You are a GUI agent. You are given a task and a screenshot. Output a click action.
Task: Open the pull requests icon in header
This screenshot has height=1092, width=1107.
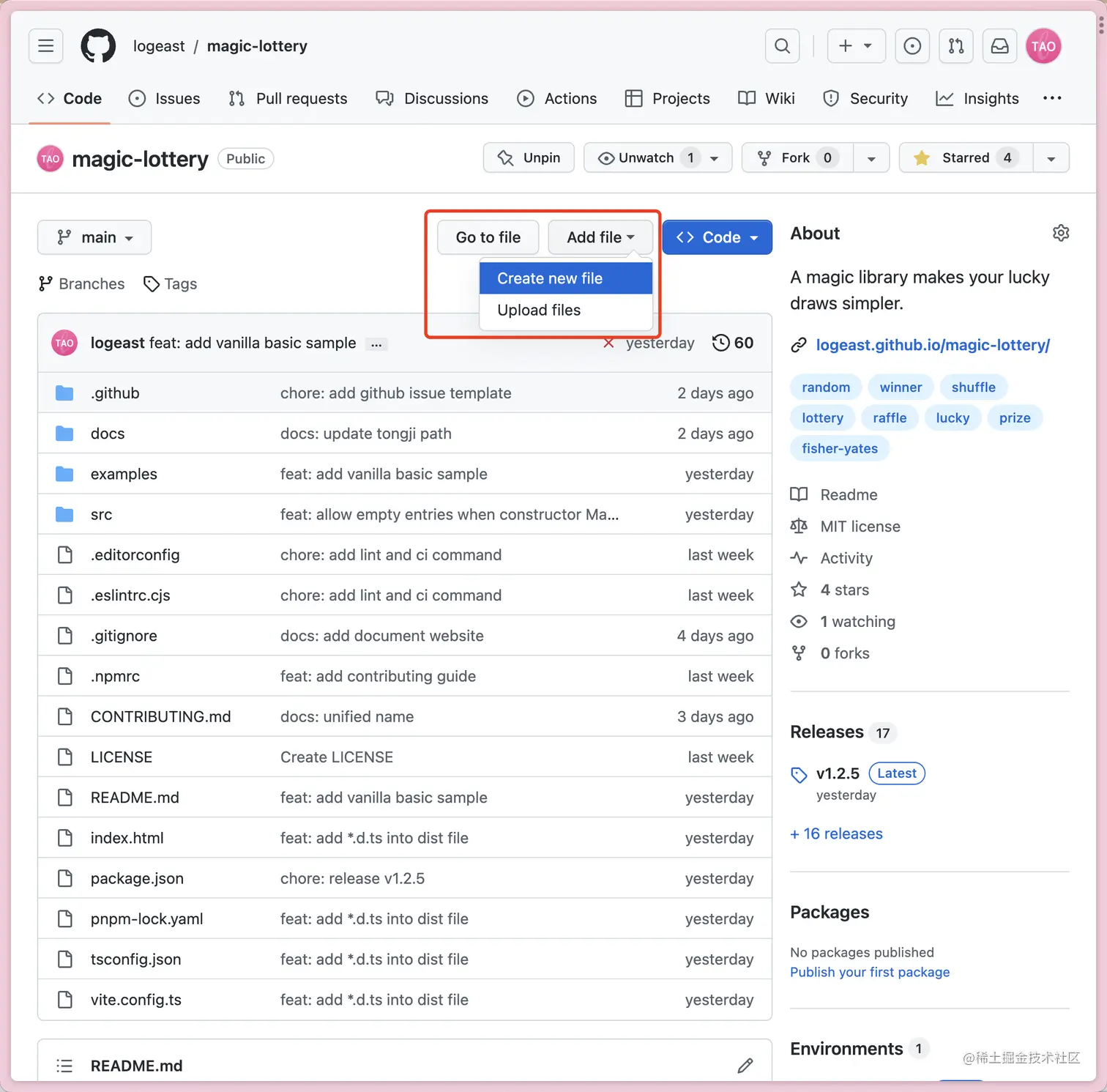click(956, 46)
